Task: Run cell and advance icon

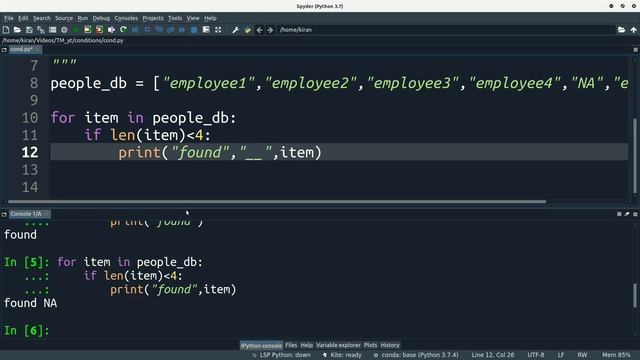Action: tap(99, 30)
